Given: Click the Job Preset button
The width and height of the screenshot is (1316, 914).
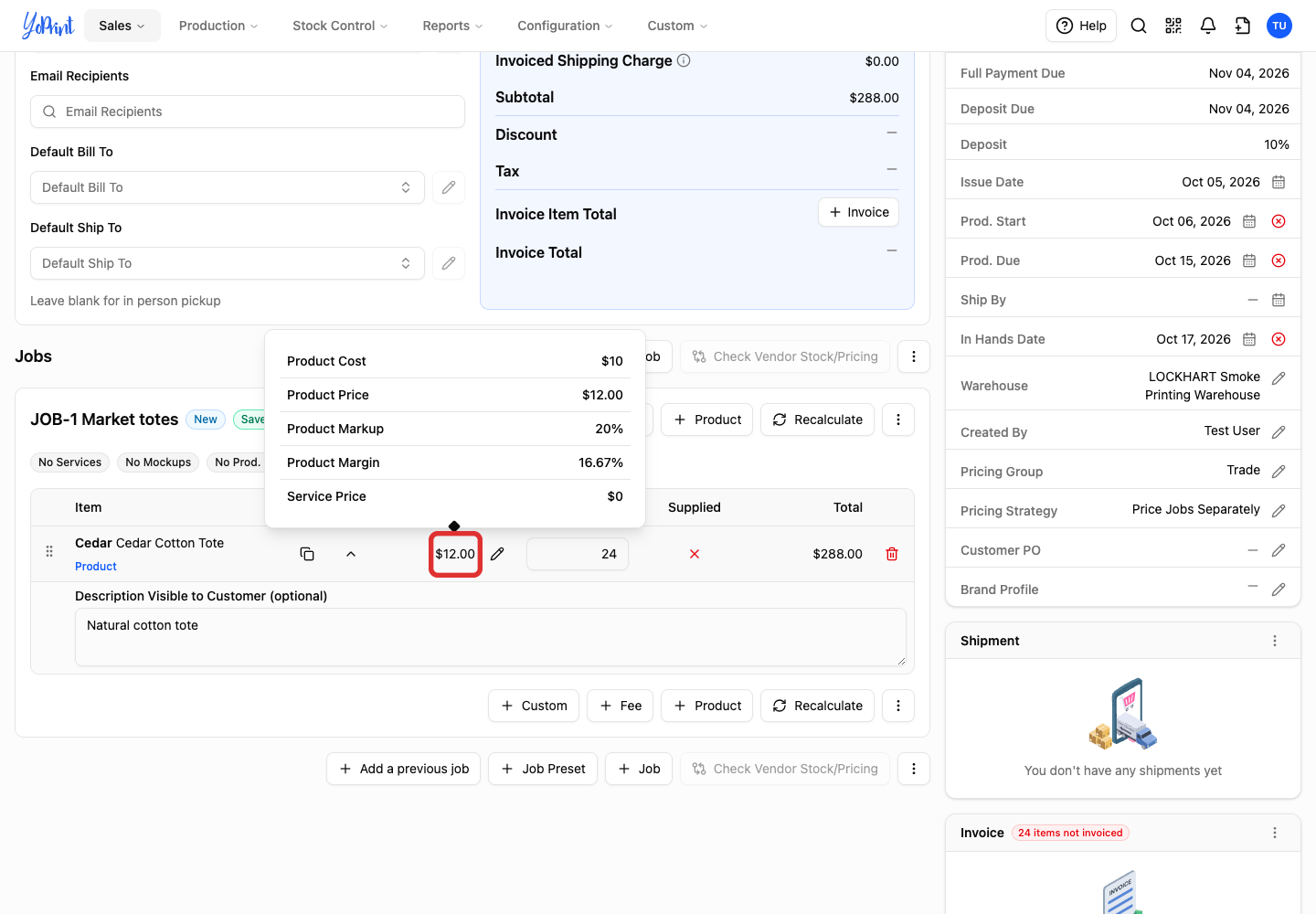Looking at the screenshot, I should click(x=543, y=769).
